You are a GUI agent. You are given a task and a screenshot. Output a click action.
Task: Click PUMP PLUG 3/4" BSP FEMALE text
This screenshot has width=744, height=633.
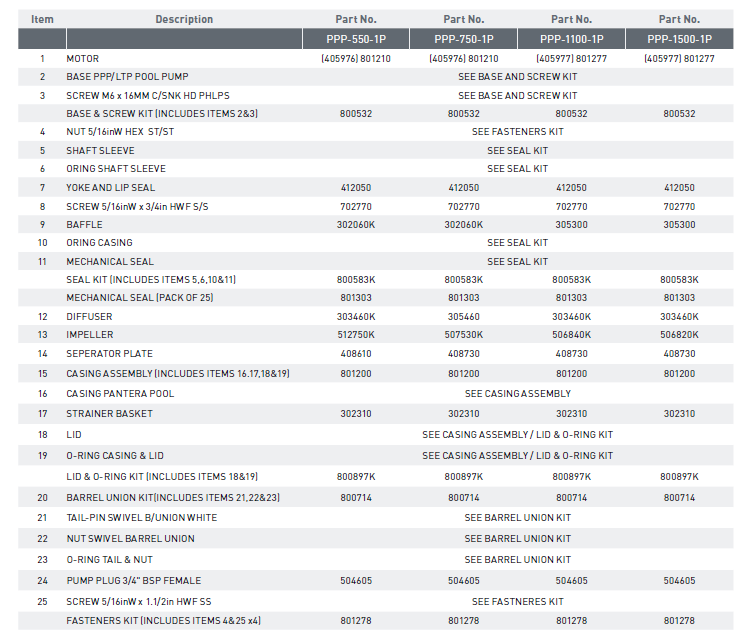[x=134, y=581]
